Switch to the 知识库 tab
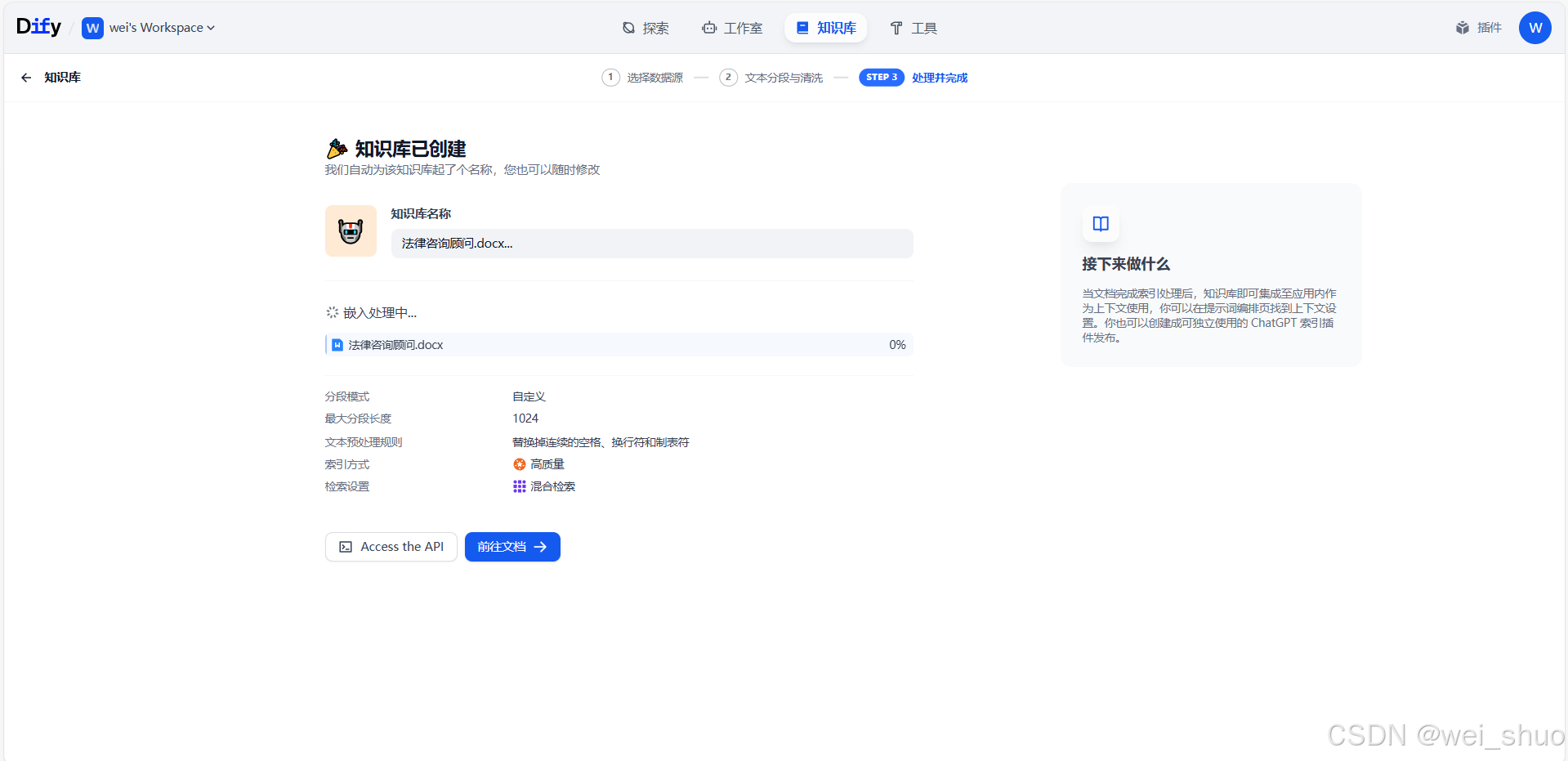1568x761 pixels. (x=825, y=27)
